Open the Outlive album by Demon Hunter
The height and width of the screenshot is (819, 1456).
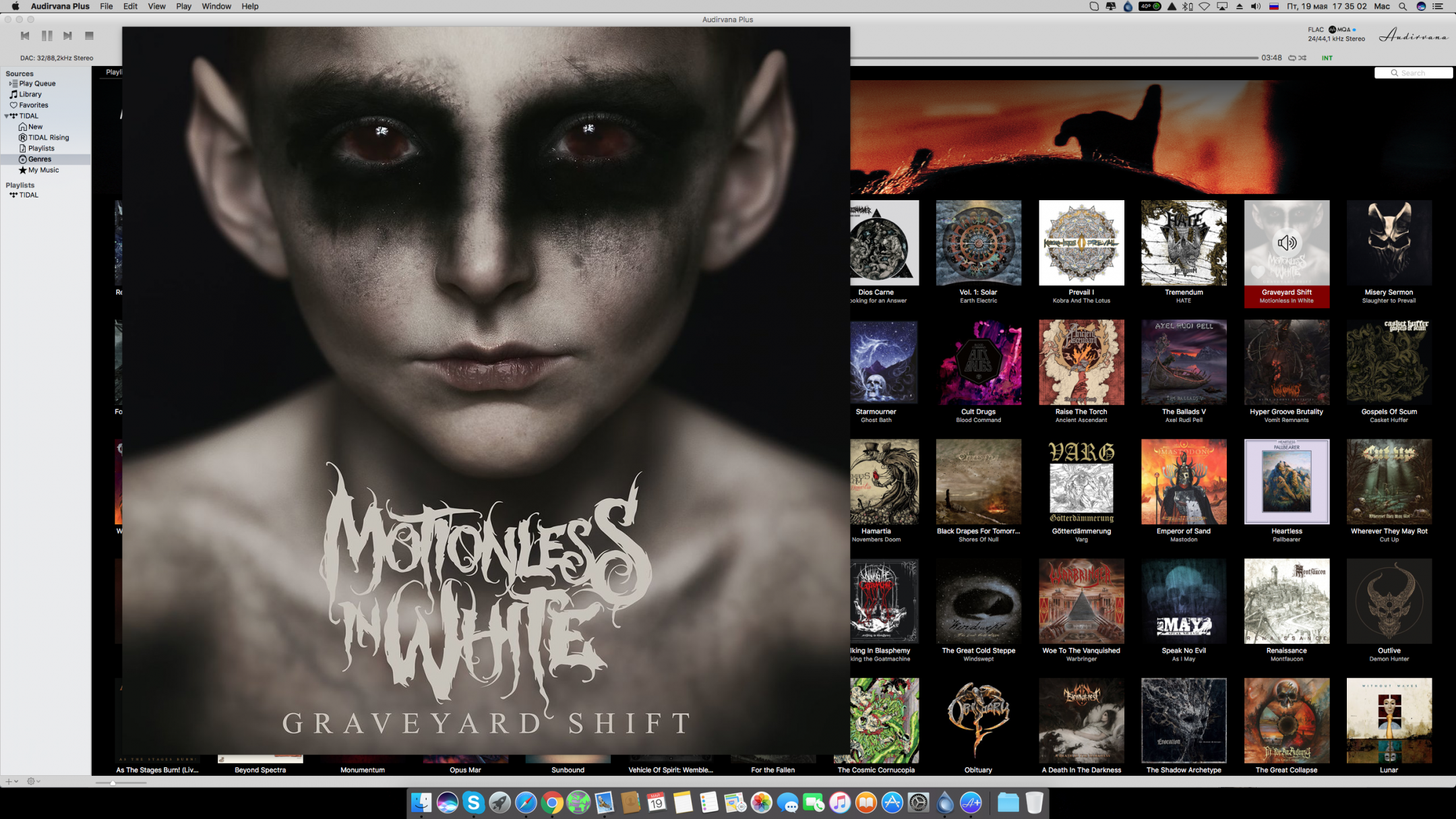[1389, 601]
